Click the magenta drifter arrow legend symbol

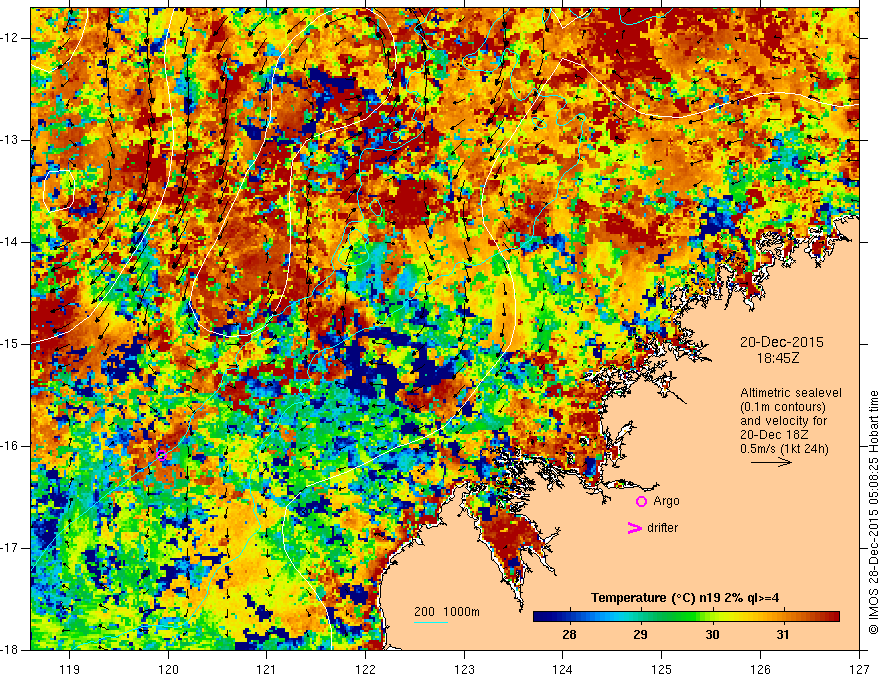(634, 528)
